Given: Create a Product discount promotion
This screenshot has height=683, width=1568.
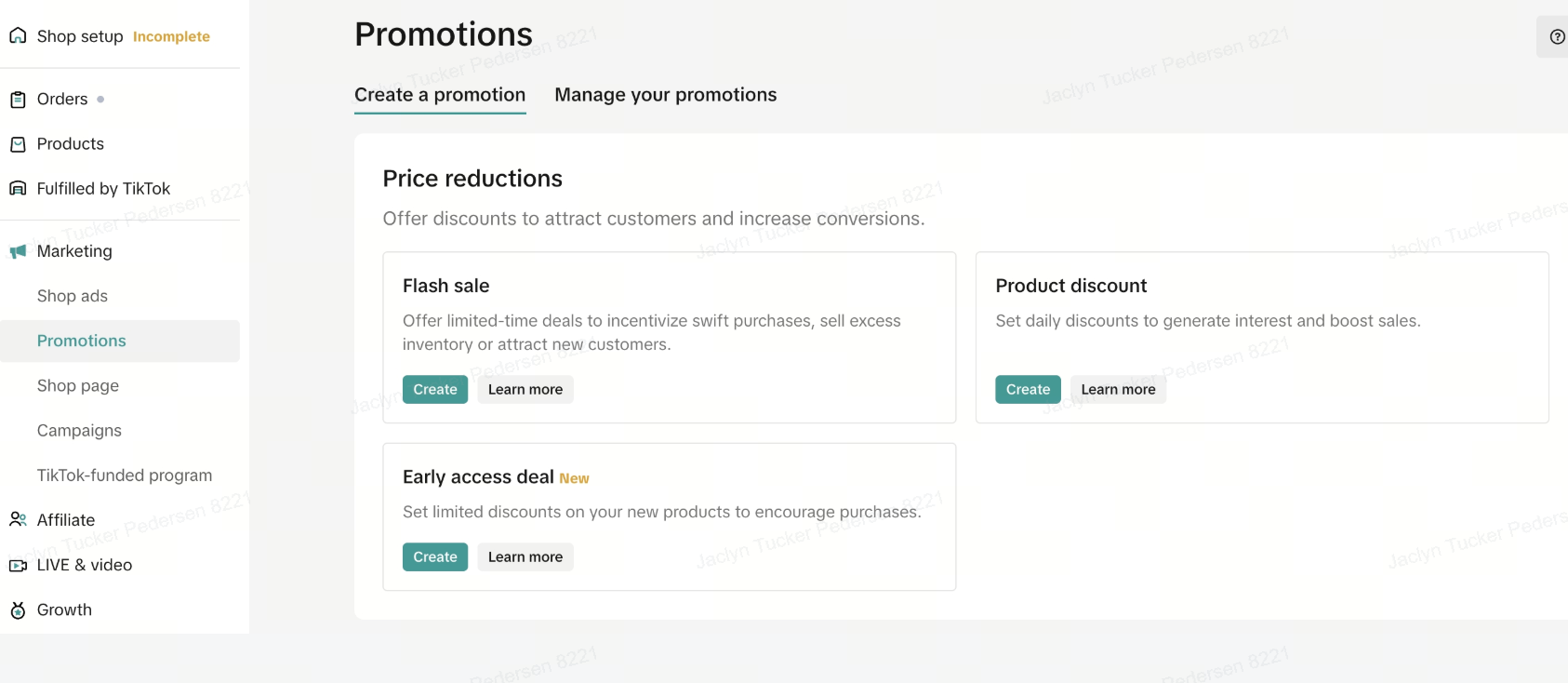Looking at the screenshot, I should click(x=1028, y=390).
